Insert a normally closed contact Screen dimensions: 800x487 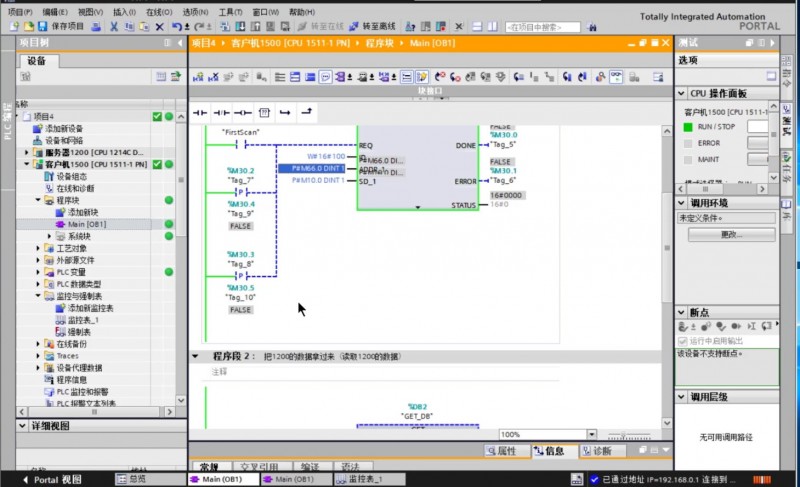[221, 111]
